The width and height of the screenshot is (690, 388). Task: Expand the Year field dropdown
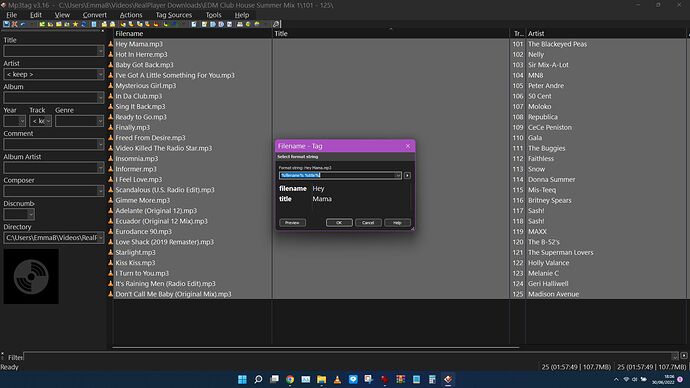pos(22,121)
